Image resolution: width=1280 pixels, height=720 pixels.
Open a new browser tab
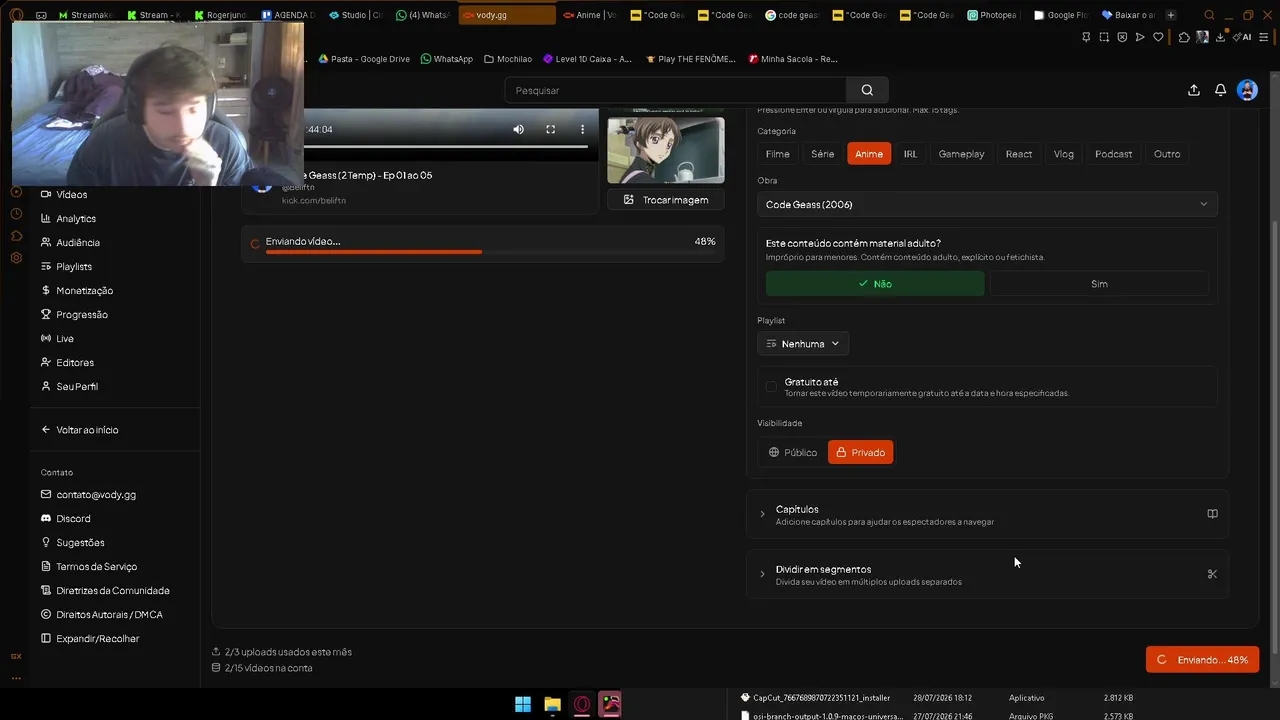1171,15
